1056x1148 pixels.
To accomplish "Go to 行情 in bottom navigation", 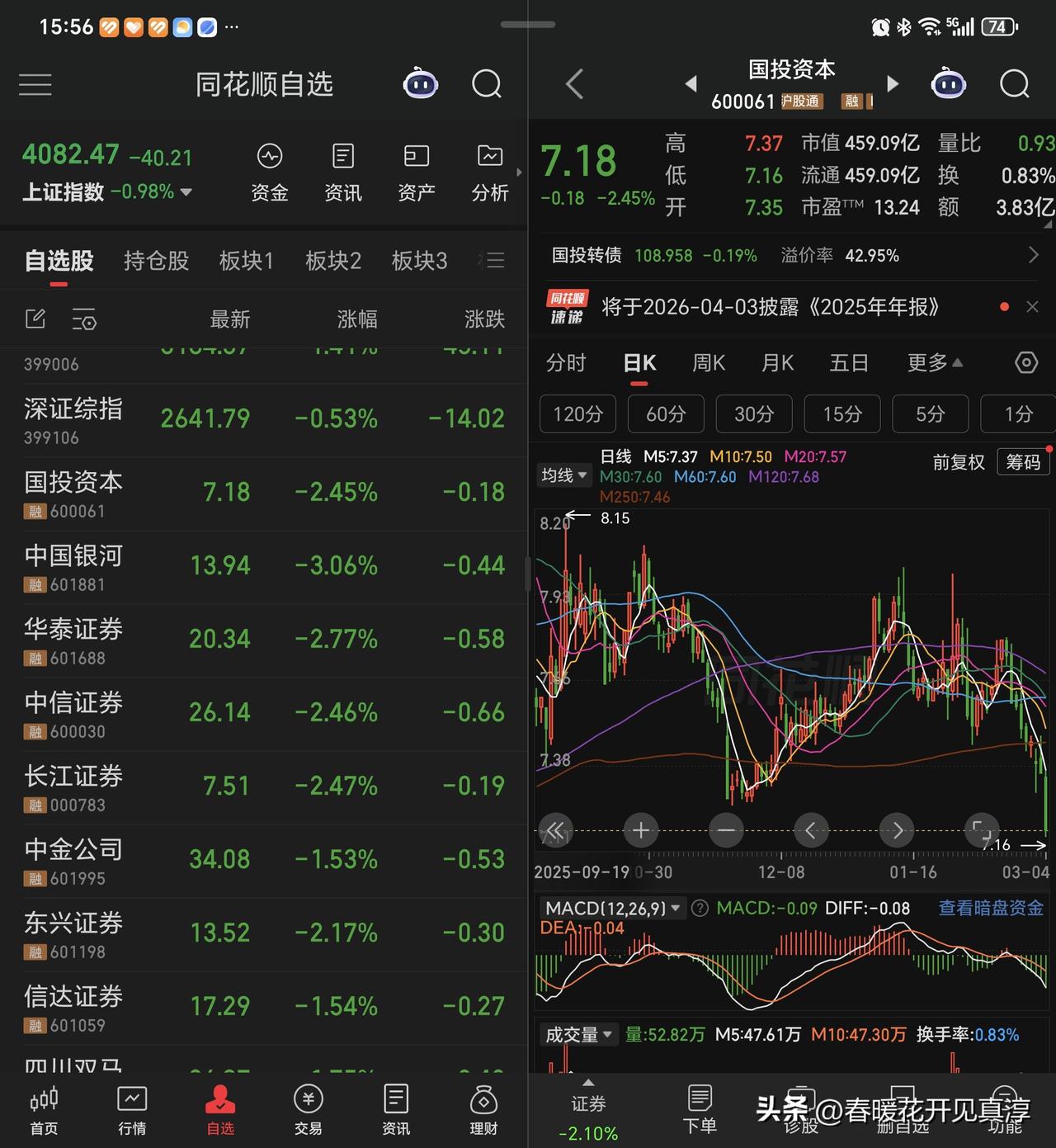I will [132, 1110].
